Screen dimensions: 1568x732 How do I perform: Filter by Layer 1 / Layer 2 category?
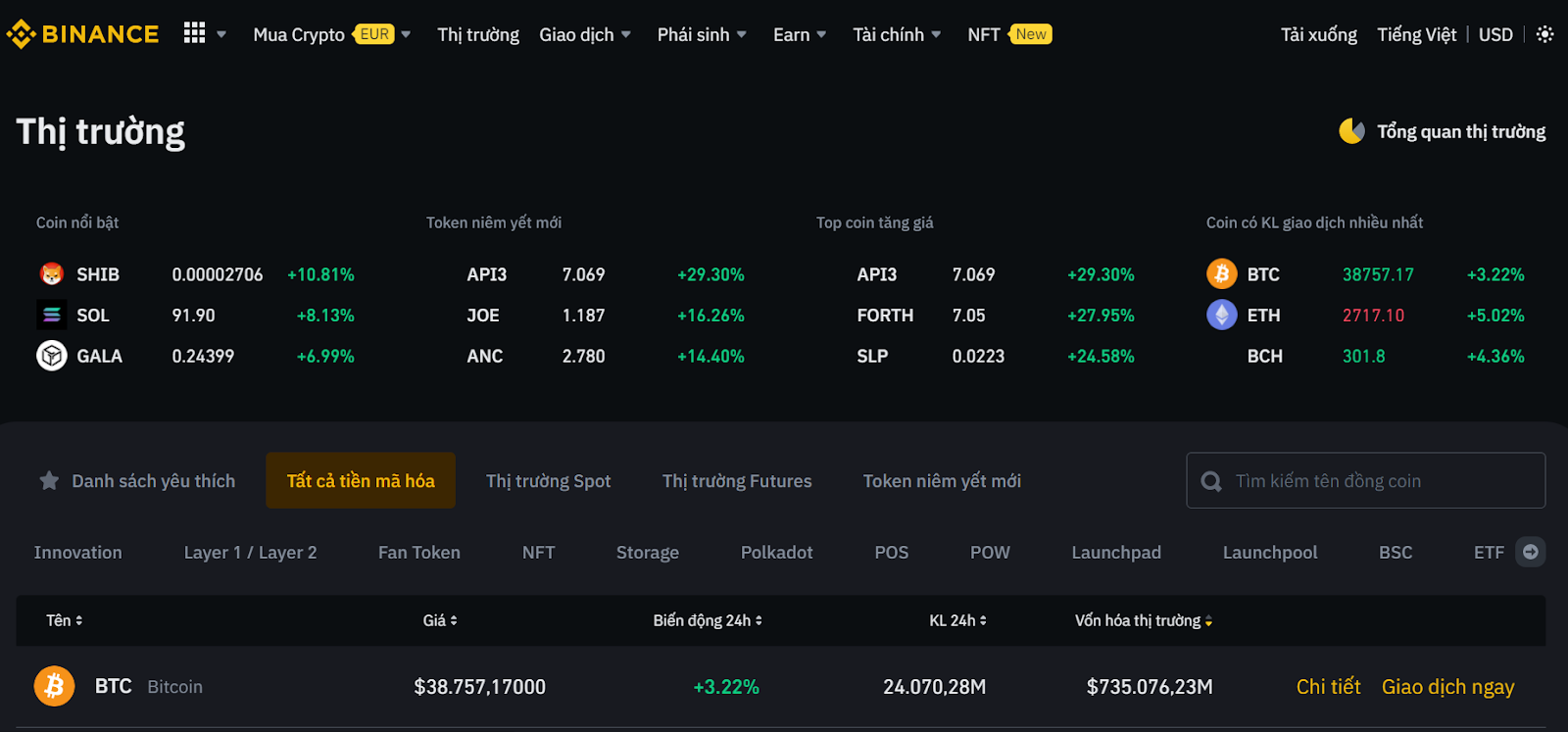tap(250, 552)
